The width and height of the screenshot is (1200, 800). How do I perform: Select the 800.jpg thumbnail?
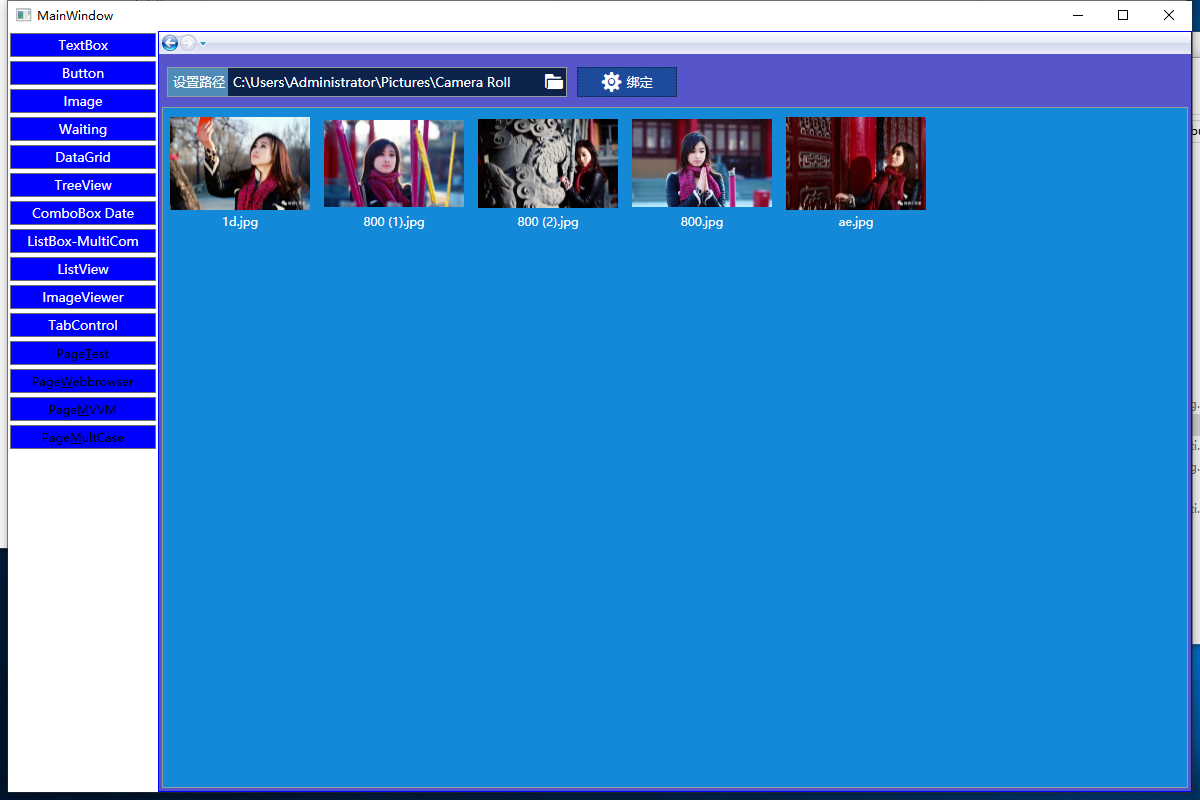702,163
